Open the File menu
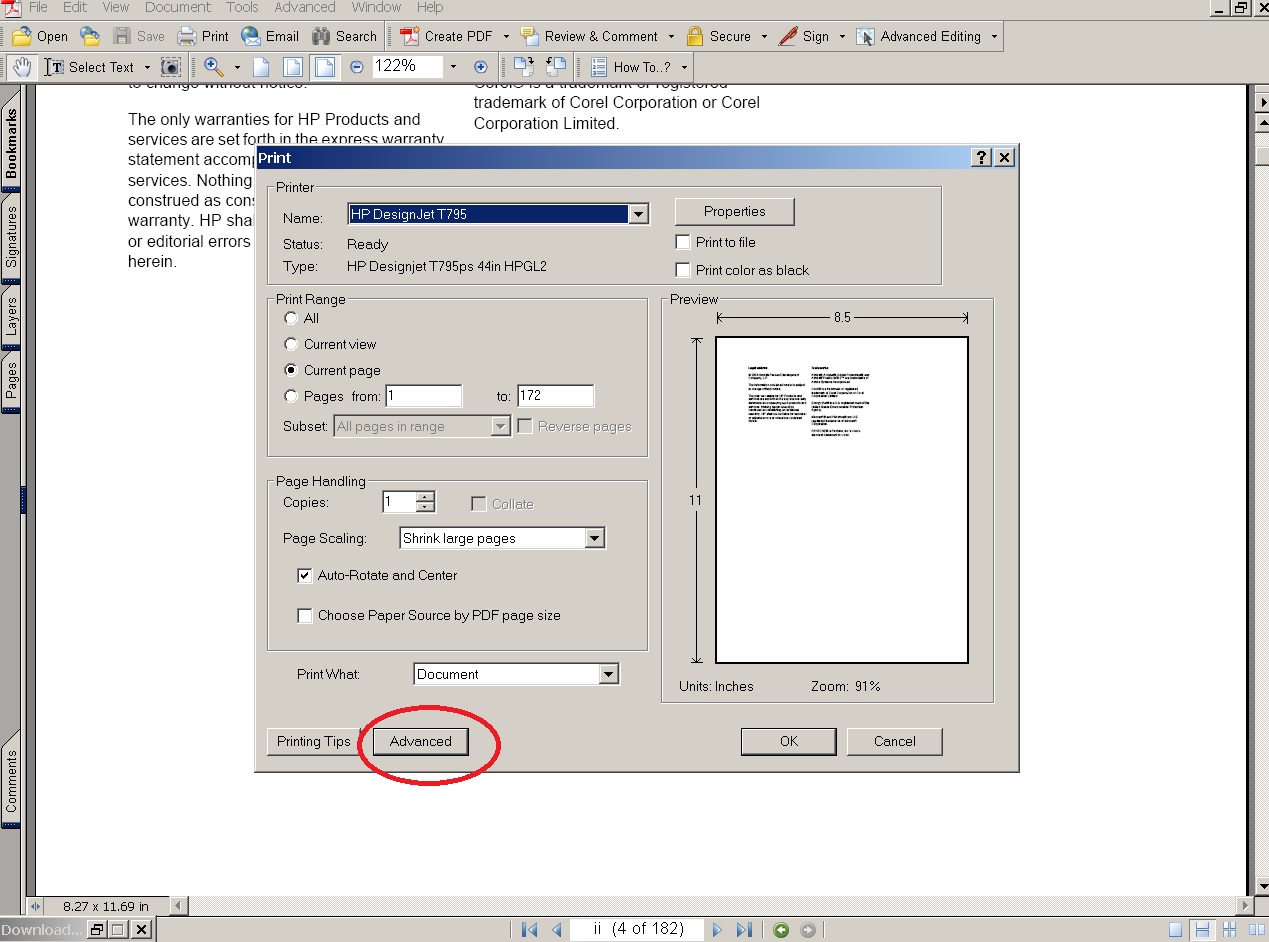The image size is (1269, 942). point(38,7)
